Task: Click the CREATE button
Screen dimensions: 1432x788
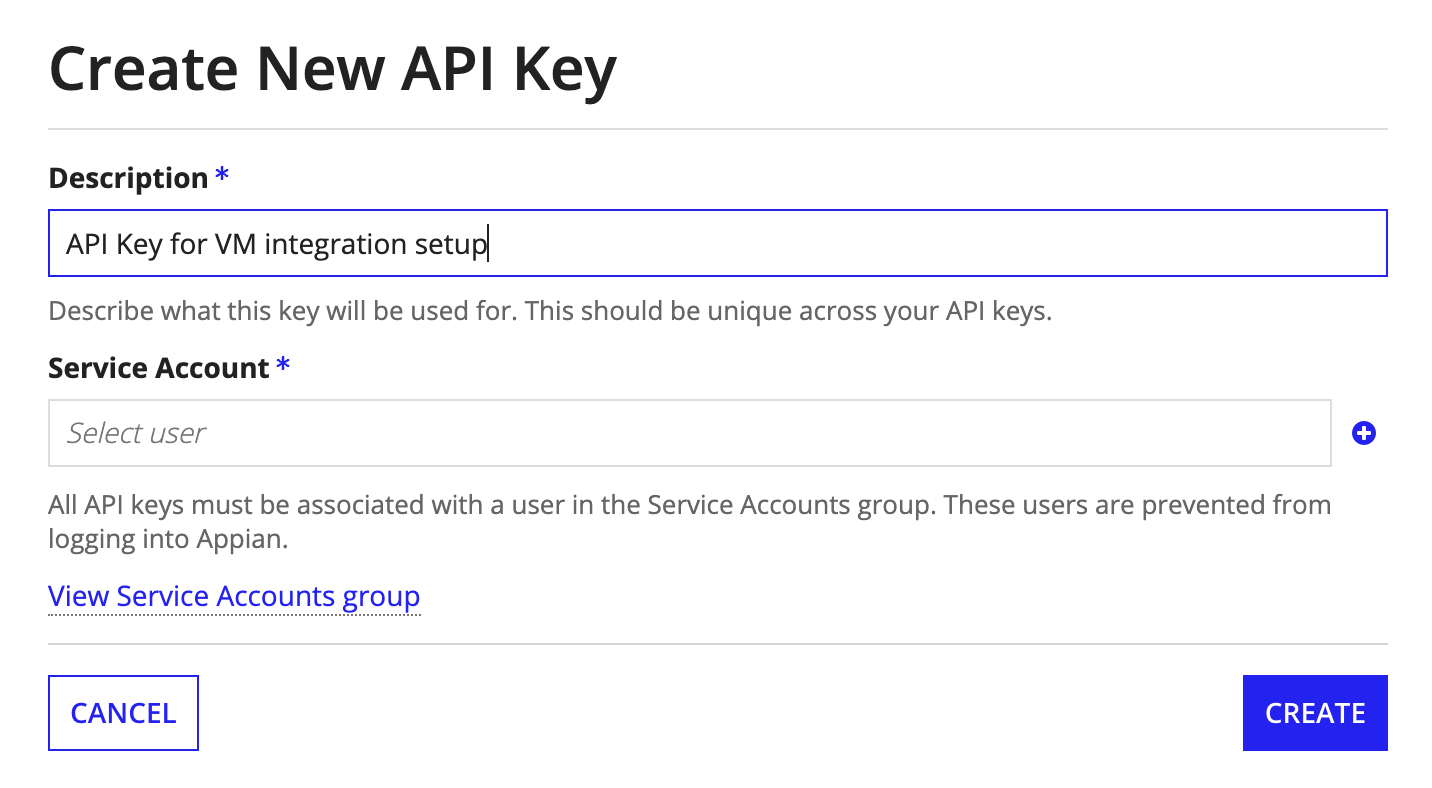Action: tap(1314, 713)
